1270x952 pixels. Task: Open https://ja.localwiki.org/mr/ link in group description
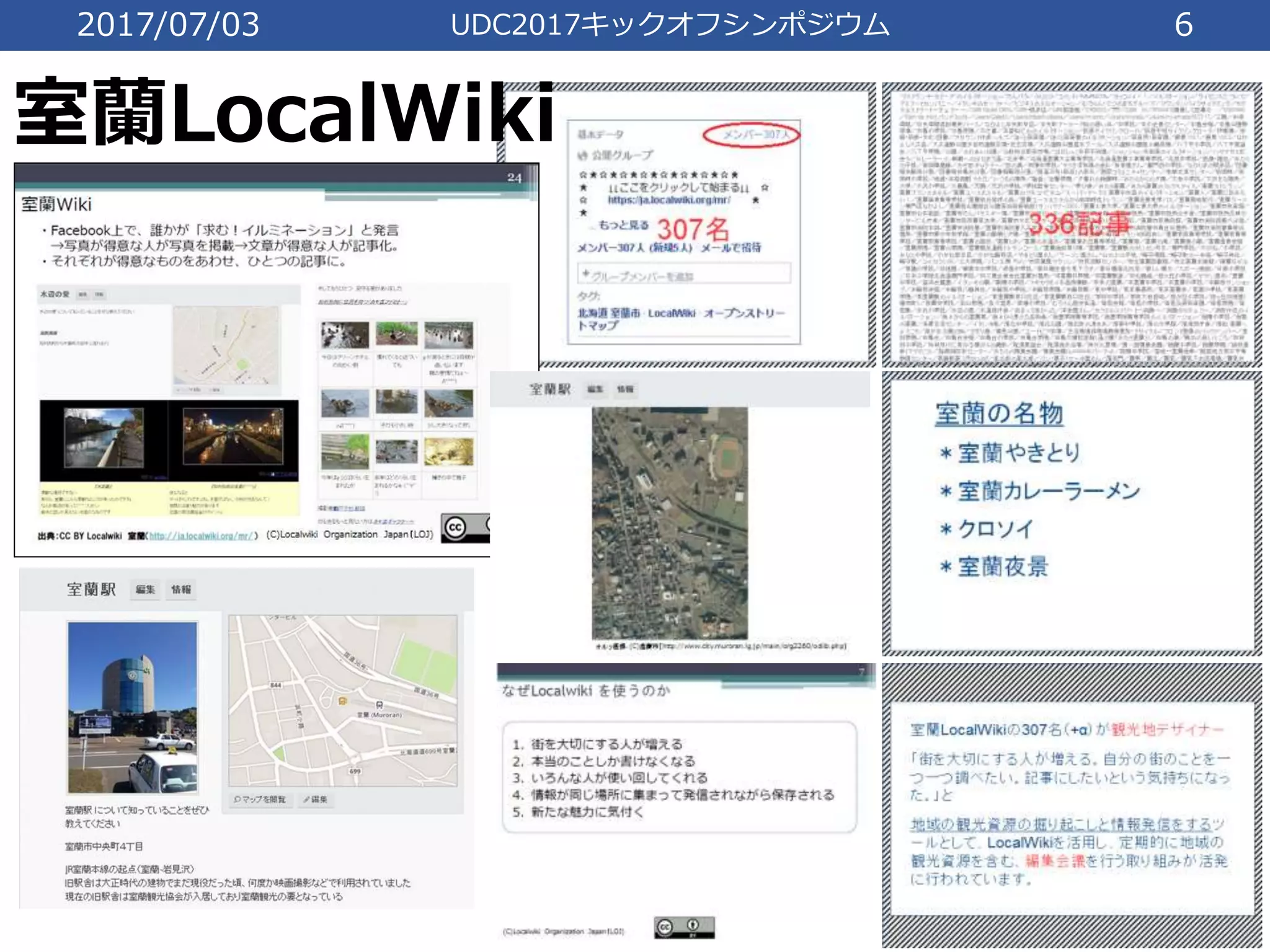click(669, 200)
